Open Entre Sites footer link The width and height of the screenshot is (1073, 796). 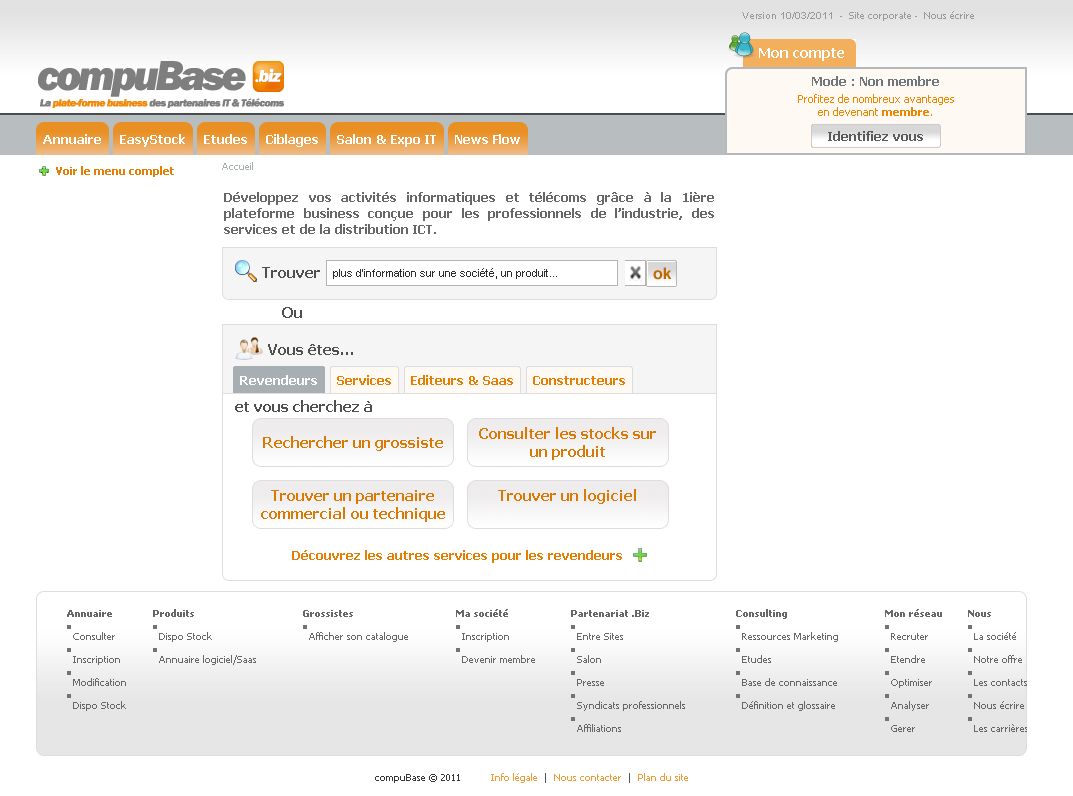point(599,637)
